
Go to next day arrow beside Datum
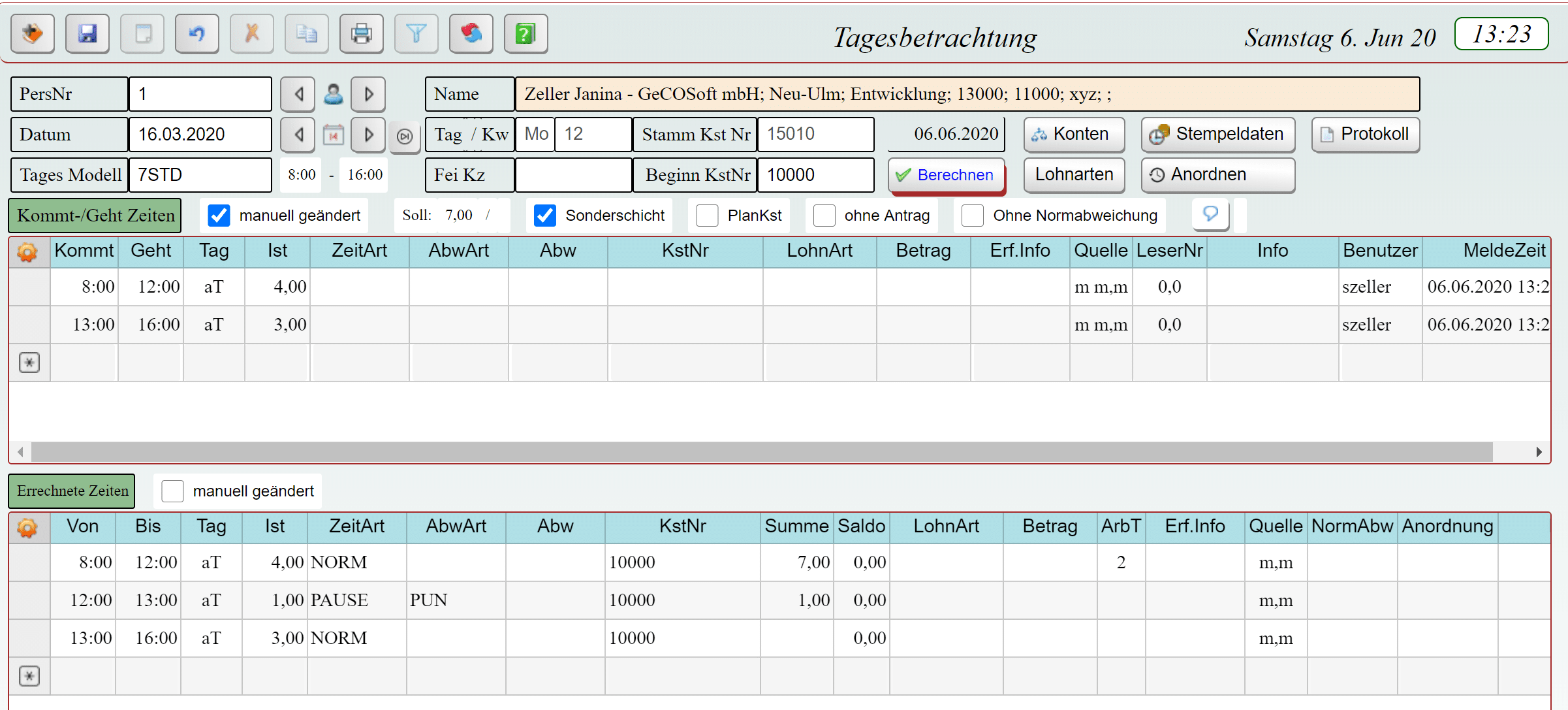[368, 135]
